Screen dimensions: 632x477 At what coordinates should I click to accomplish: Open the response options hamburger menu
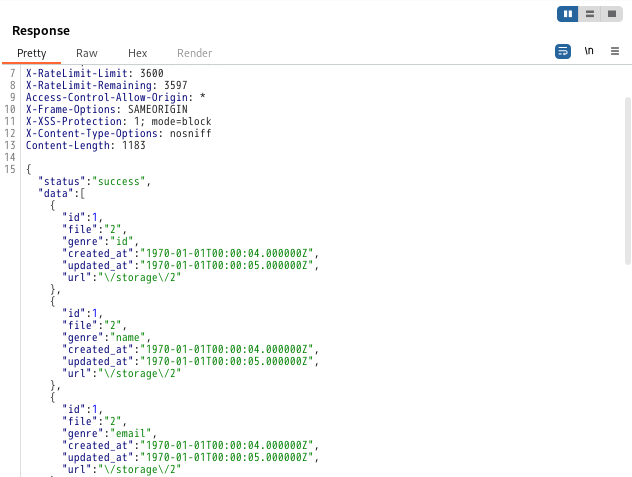[x=615, y=51]
